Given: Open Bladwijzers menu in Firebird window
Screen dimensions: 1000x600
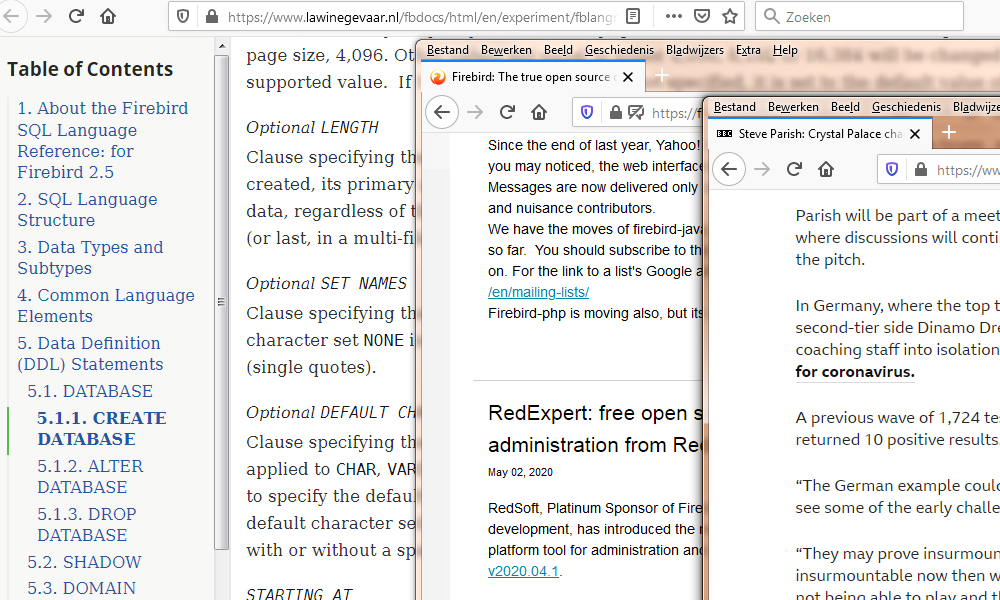Looking at the screenshot, I should pos(695,50).
